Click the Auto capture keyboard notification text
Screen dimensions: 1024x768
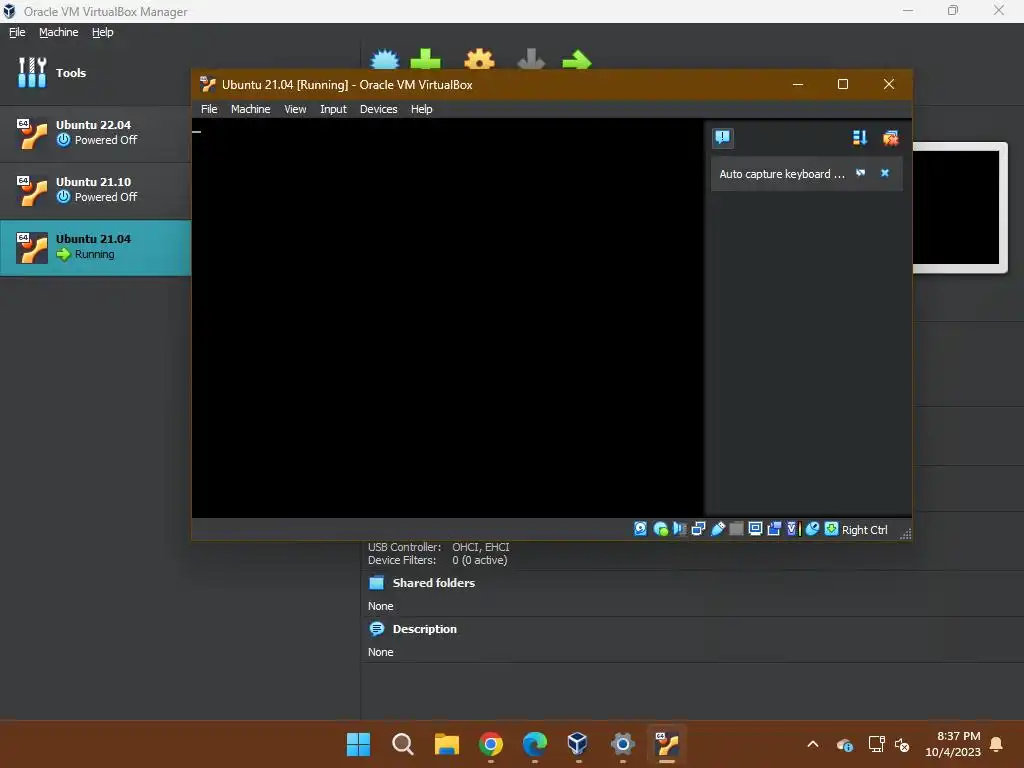point(782,174)
